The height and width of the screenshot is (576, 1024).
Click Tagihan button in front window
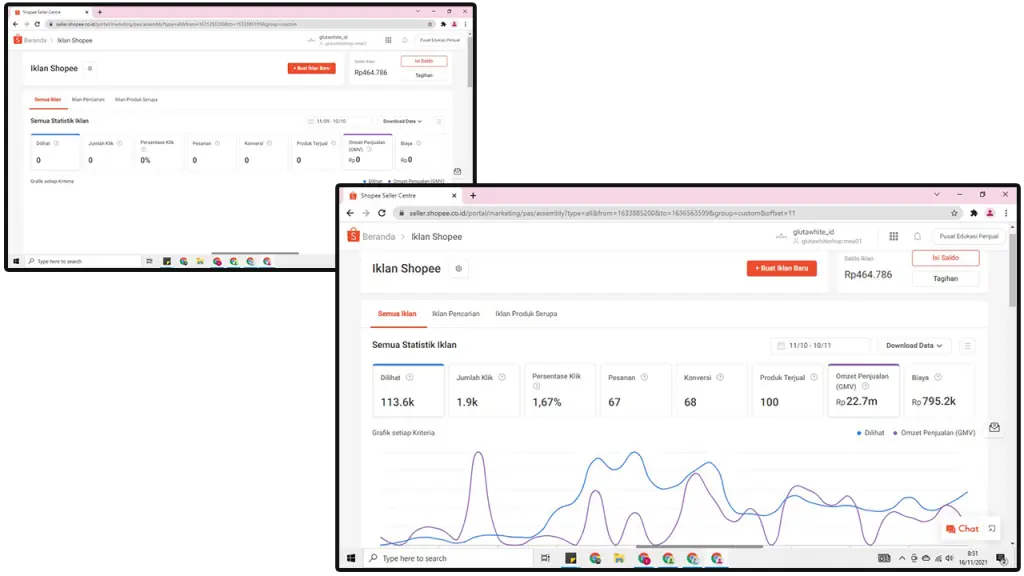[946, 279]
